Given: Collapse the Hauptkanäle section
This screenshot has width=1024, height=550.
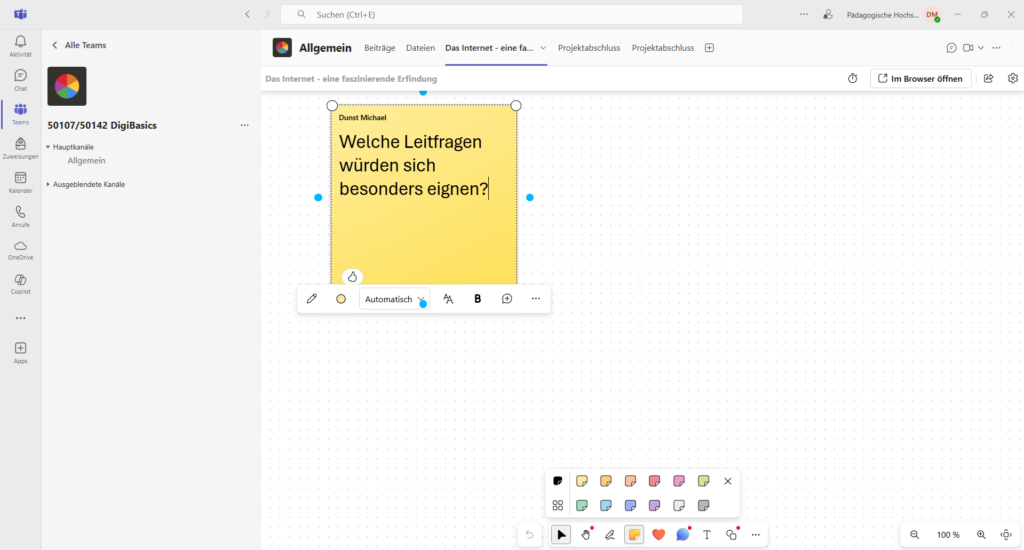Looking at the screenshot, I should [48, 147].
